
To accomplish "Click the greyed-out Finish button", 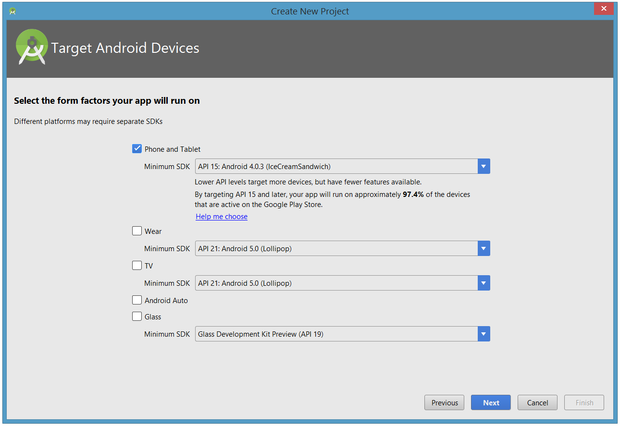I will (583, 403).
